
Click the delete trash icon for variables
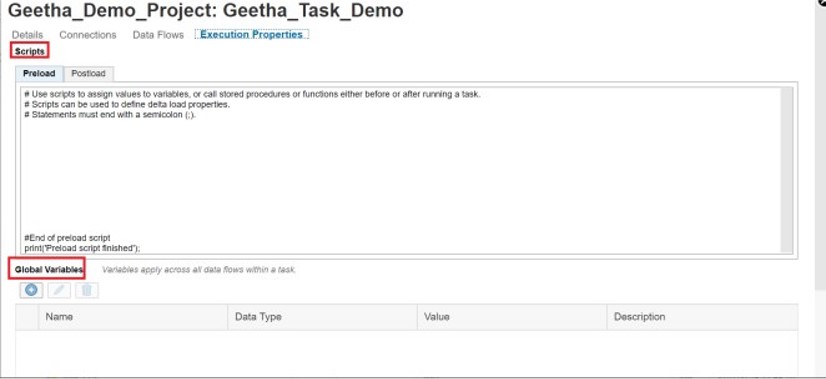[x=87, y=290]
